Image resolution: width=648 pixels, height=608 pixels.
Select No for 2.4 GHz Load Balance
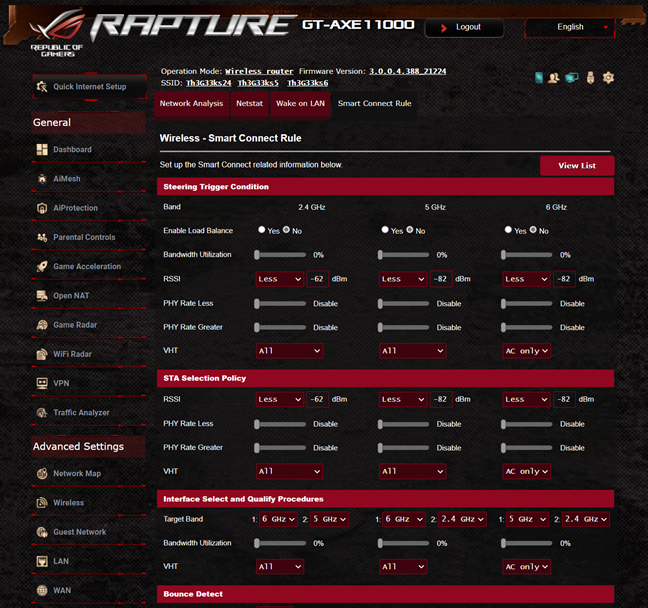(286, 229)
